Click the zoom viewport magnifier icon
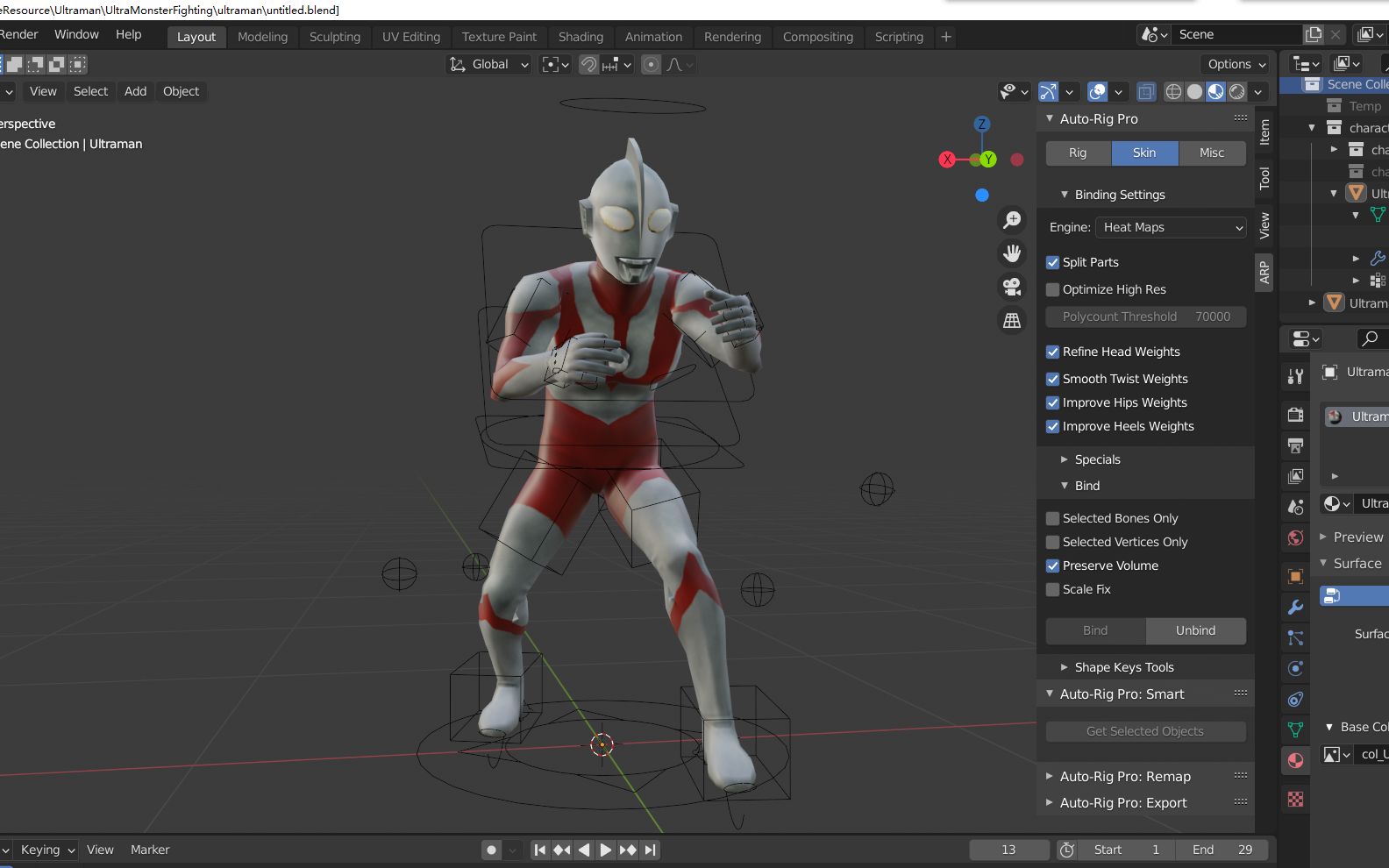The height and width of the screenshot is (868, 1389). (x=1012, y=220)
